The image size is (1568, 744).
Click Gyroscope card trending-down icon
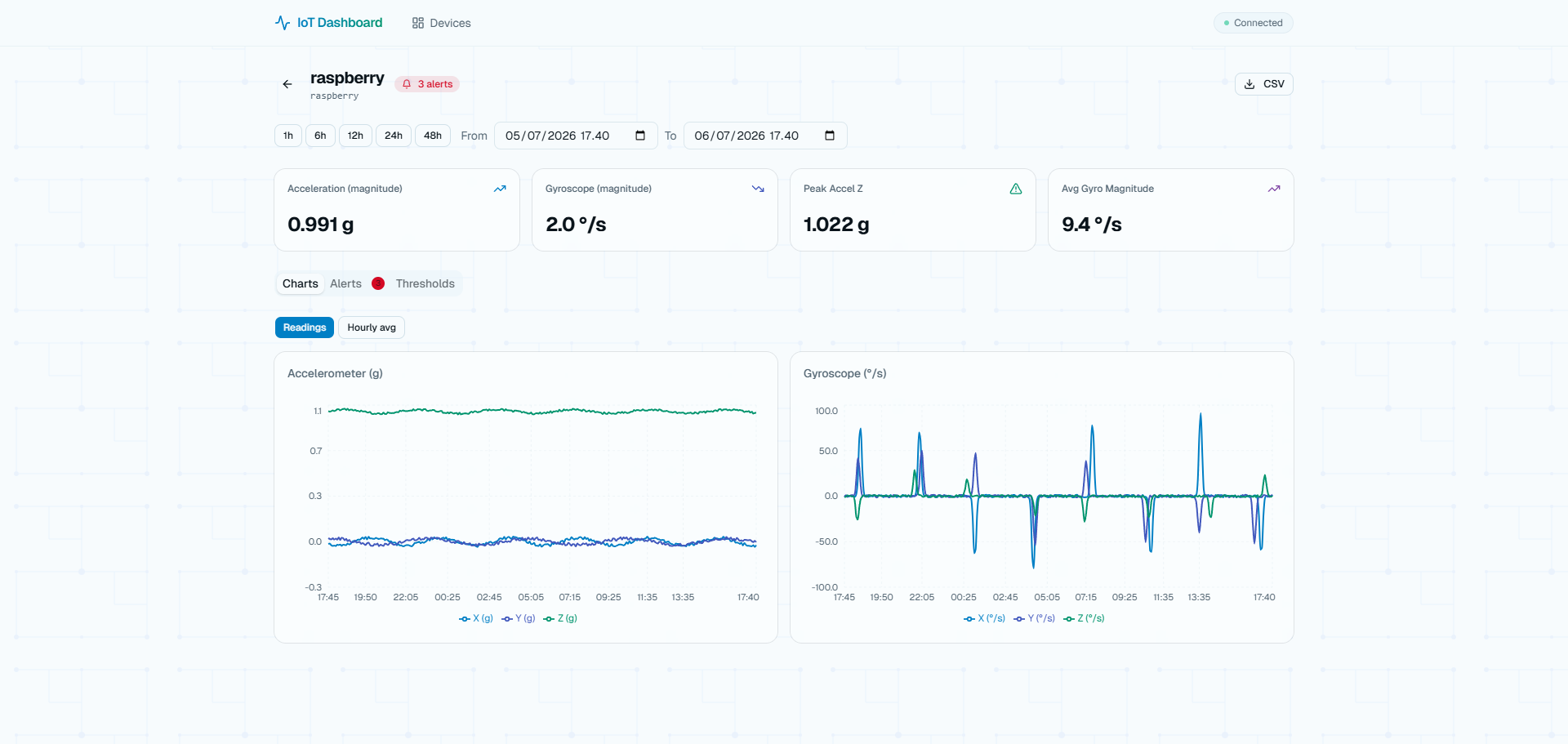[758, 189]
